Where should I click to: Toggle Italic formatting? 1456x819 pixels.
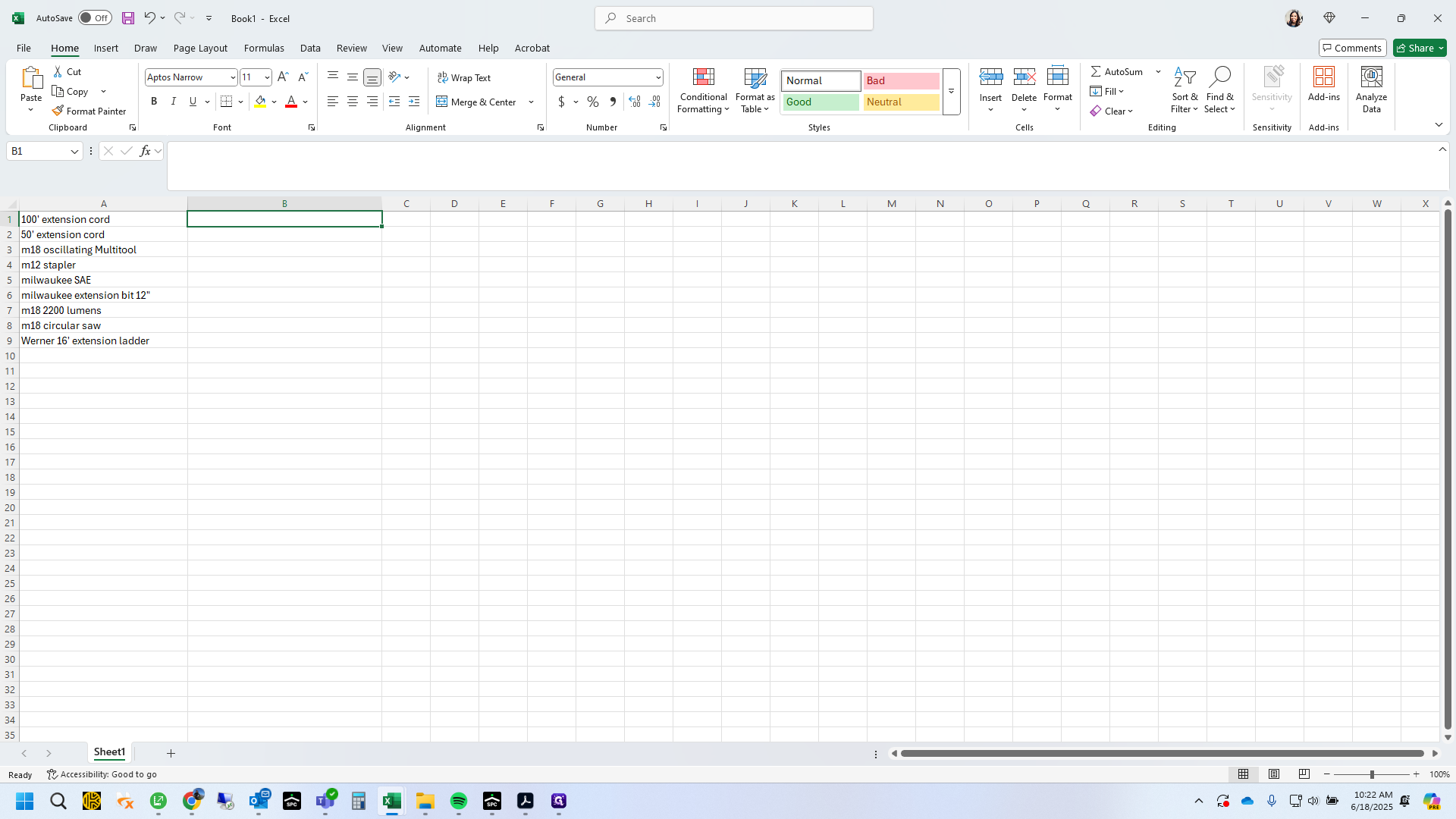[x=174, y=102]
